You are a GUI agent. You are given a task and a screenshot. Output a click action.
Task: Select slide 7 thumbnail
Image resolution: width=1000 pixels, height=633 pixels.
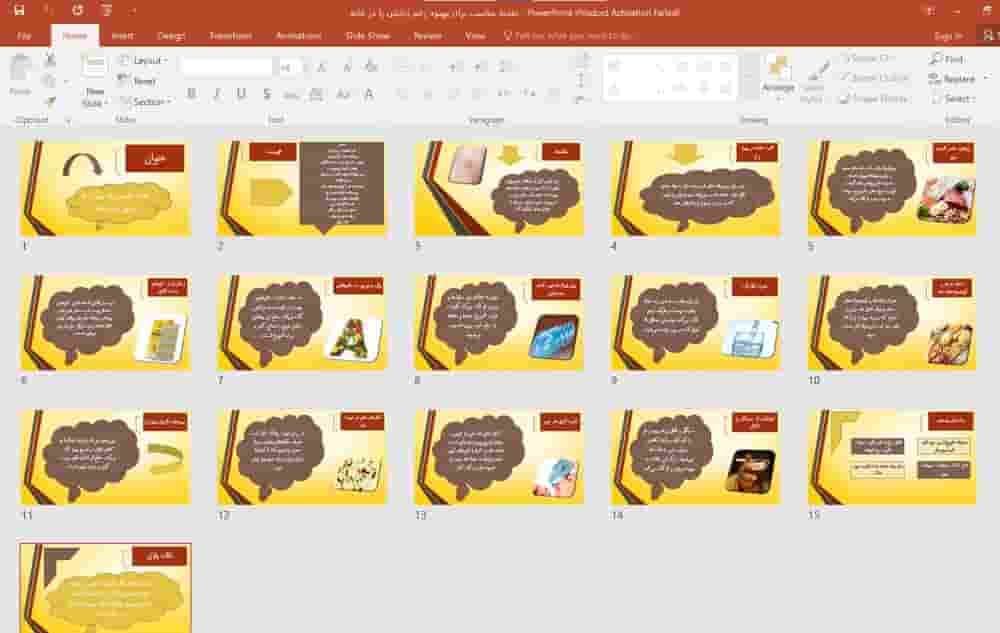(302, 323)
